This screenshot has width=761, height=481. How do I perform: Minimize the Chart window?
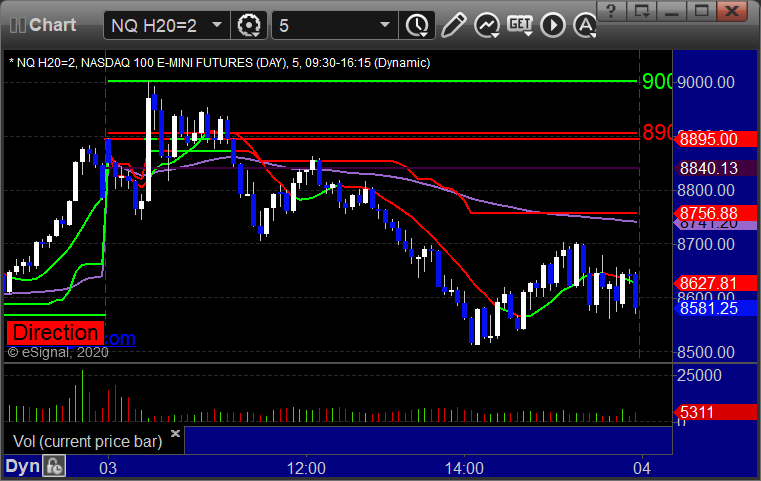coord(672,11)
